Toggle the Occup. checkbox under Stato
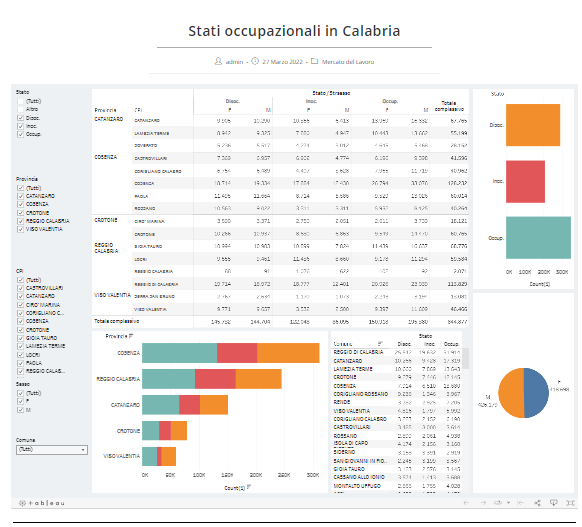This screenshot has height=527, width=582. click(20, 134)
